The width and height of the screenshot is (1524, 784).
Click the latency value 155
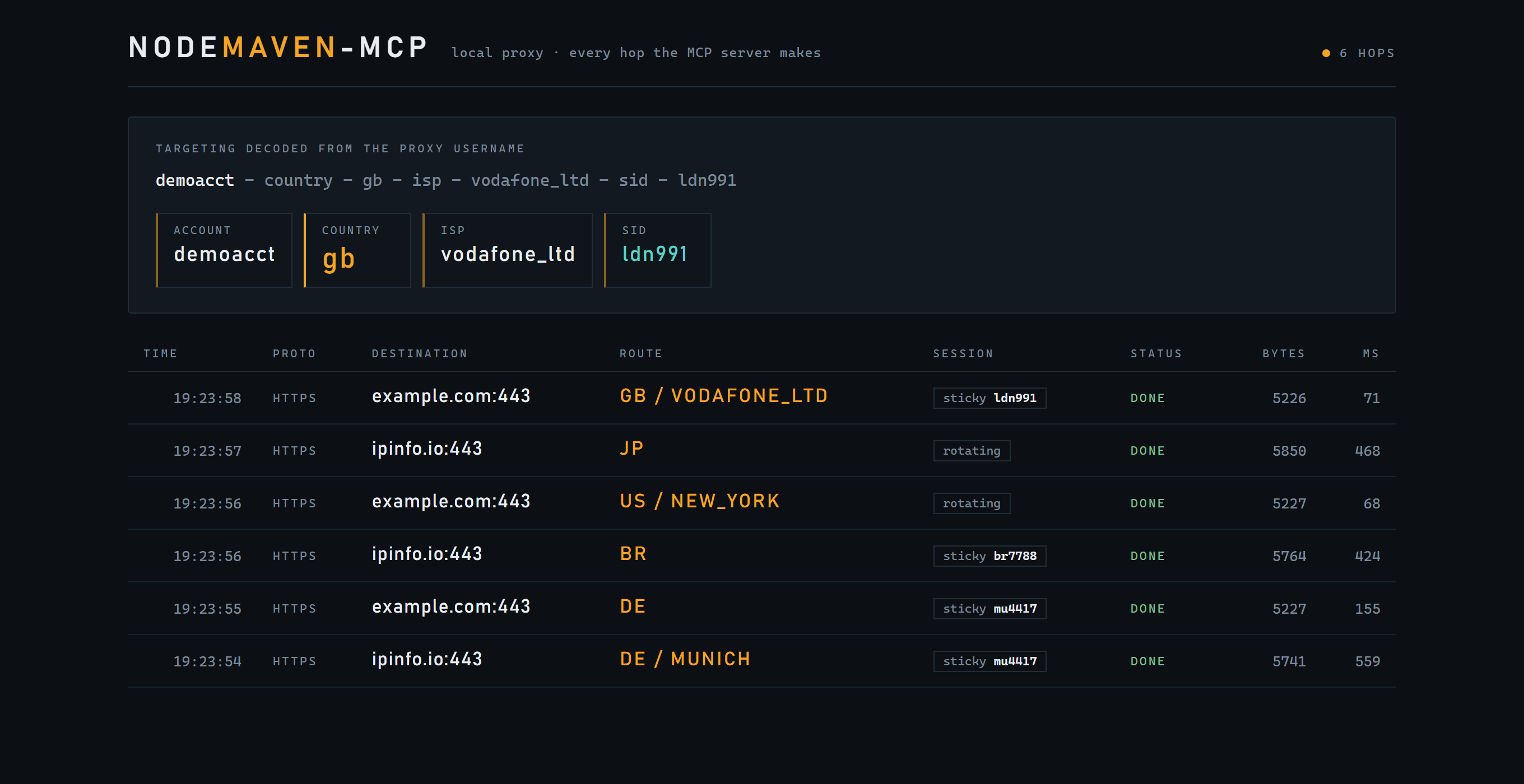(1367, 609)
